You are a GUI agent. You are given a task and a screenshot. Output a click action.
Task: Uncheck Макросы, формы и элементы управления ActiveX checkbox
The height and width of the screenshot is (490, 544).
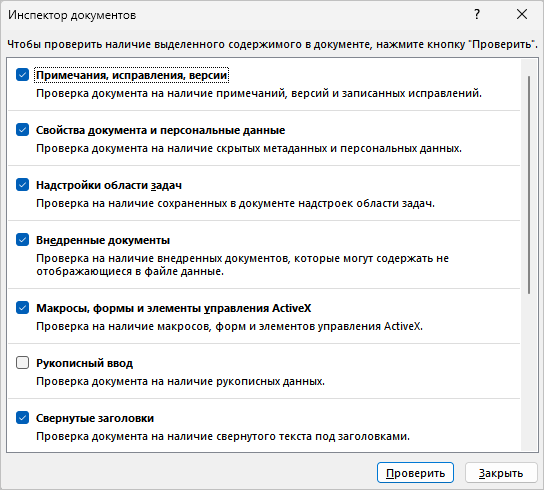coord(23,308)
